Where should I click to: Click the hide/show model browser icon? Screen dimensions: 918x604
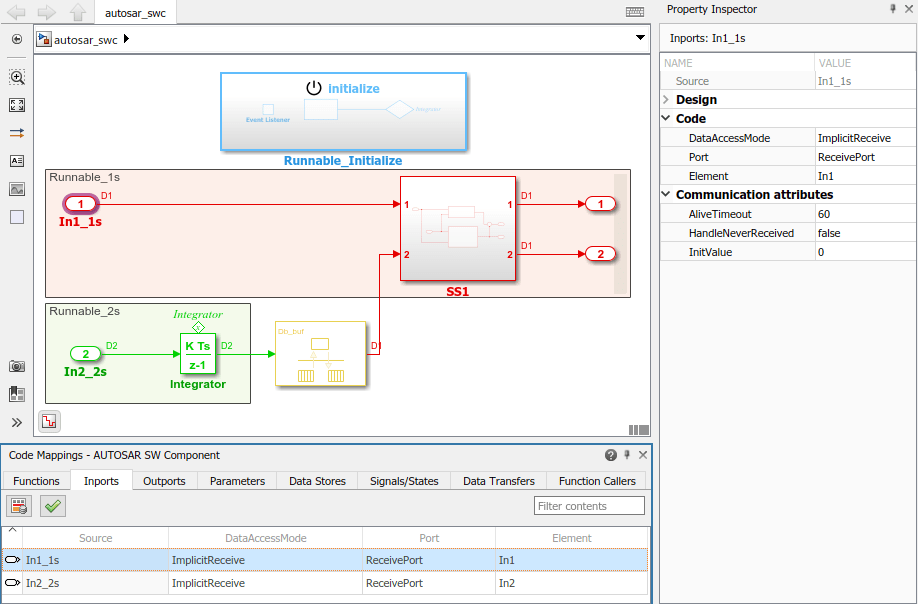click(x=17, y=39)
